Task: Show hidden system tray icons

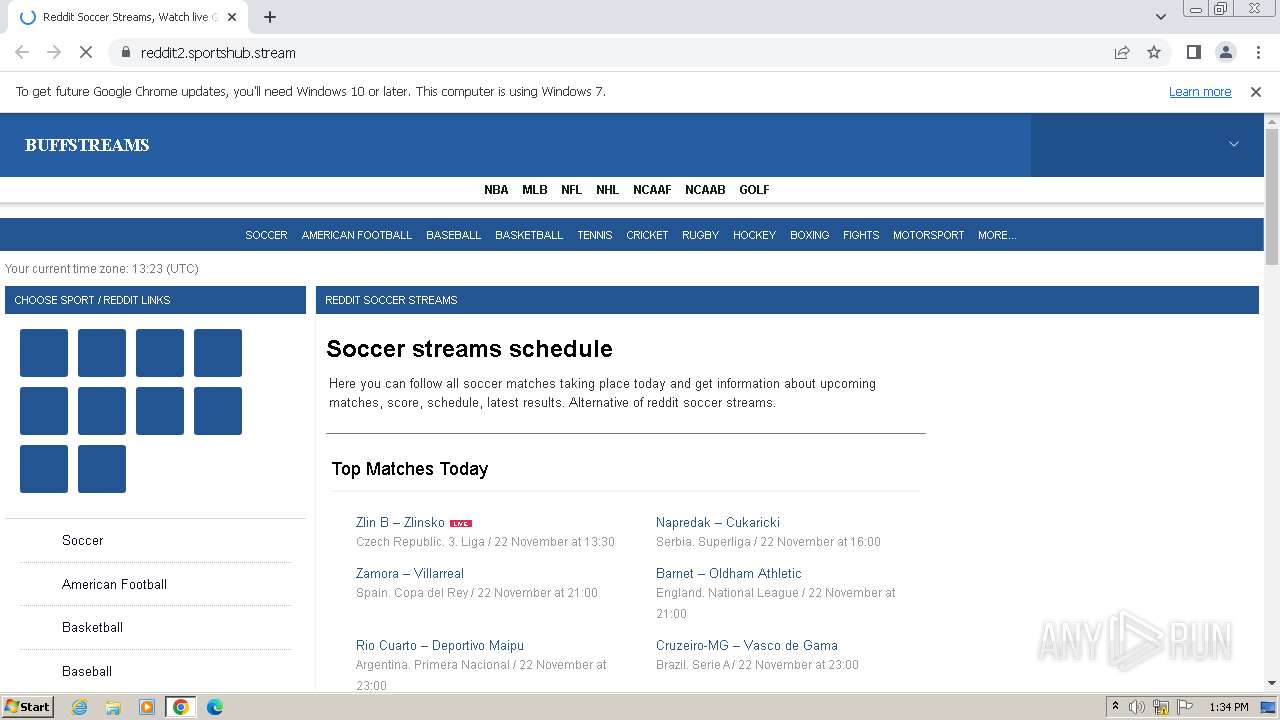Action: (x=1115, y=707)
